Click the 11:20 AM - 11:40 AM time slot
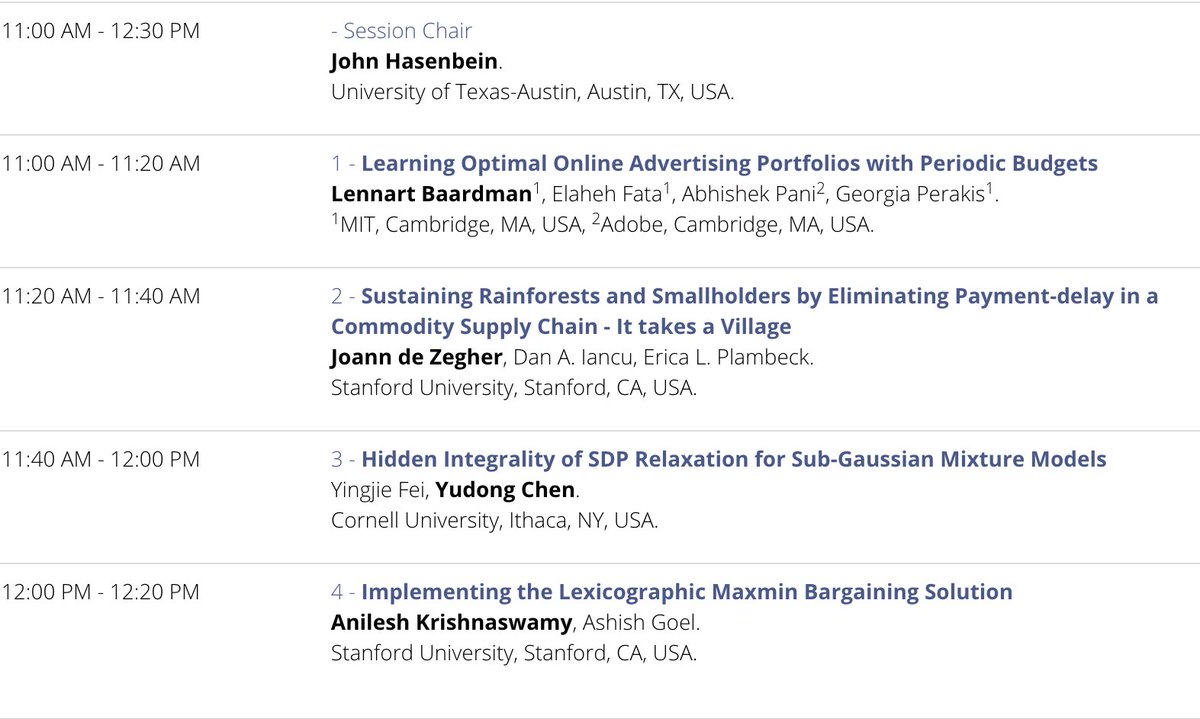The image size is (1200, 719). (100, 296)
